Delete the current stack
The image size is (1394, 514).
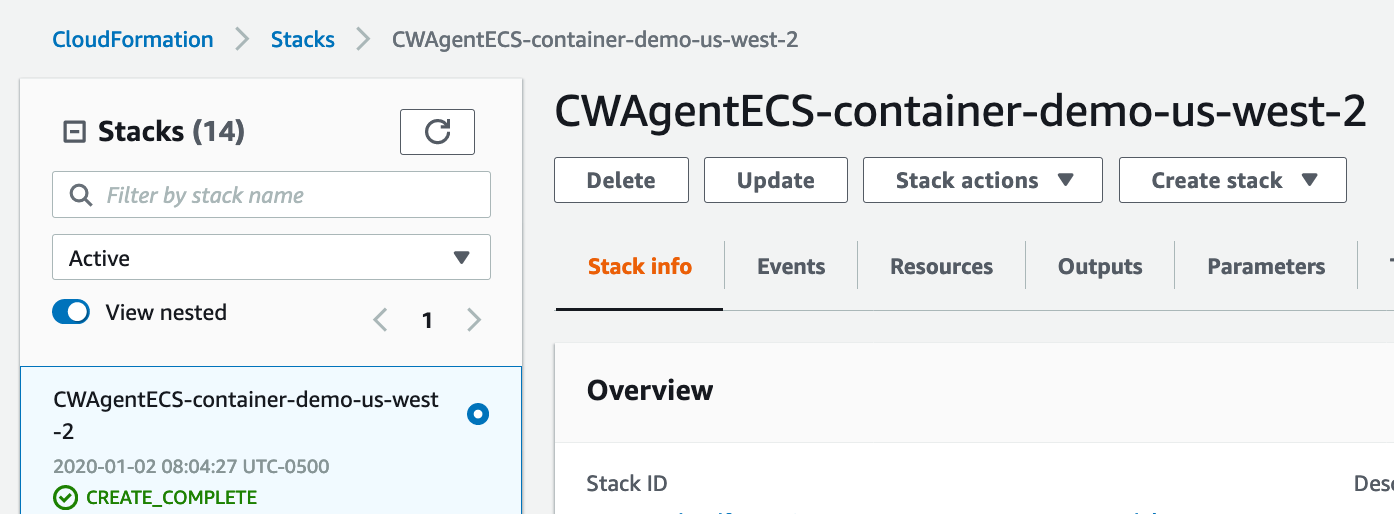click(x=622, y=180)
